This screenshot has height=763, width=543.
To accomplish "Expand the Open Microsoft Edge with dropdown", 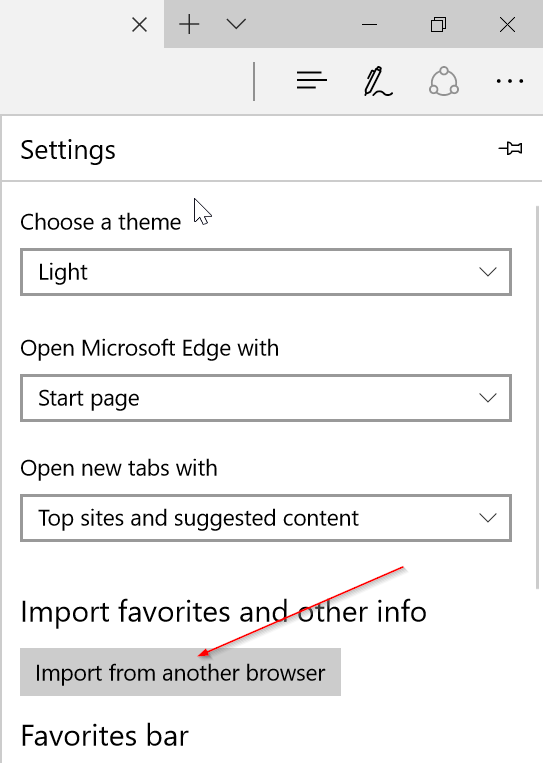I will tap(266, 398).
